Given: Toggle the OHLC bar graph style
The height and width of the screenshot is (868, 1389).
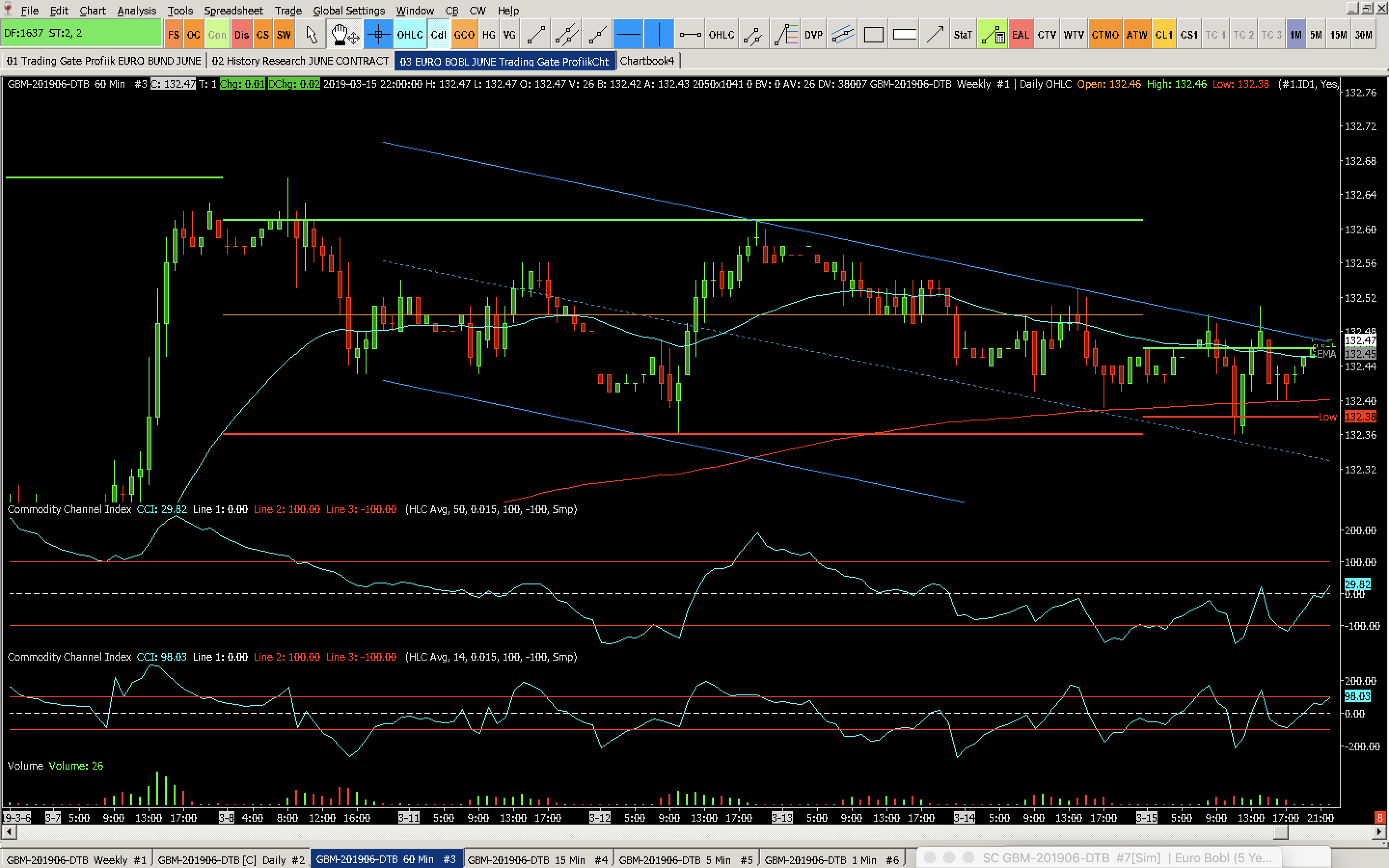Looking at the screenshot, I should pyautogui.click(x=409, y=34).
